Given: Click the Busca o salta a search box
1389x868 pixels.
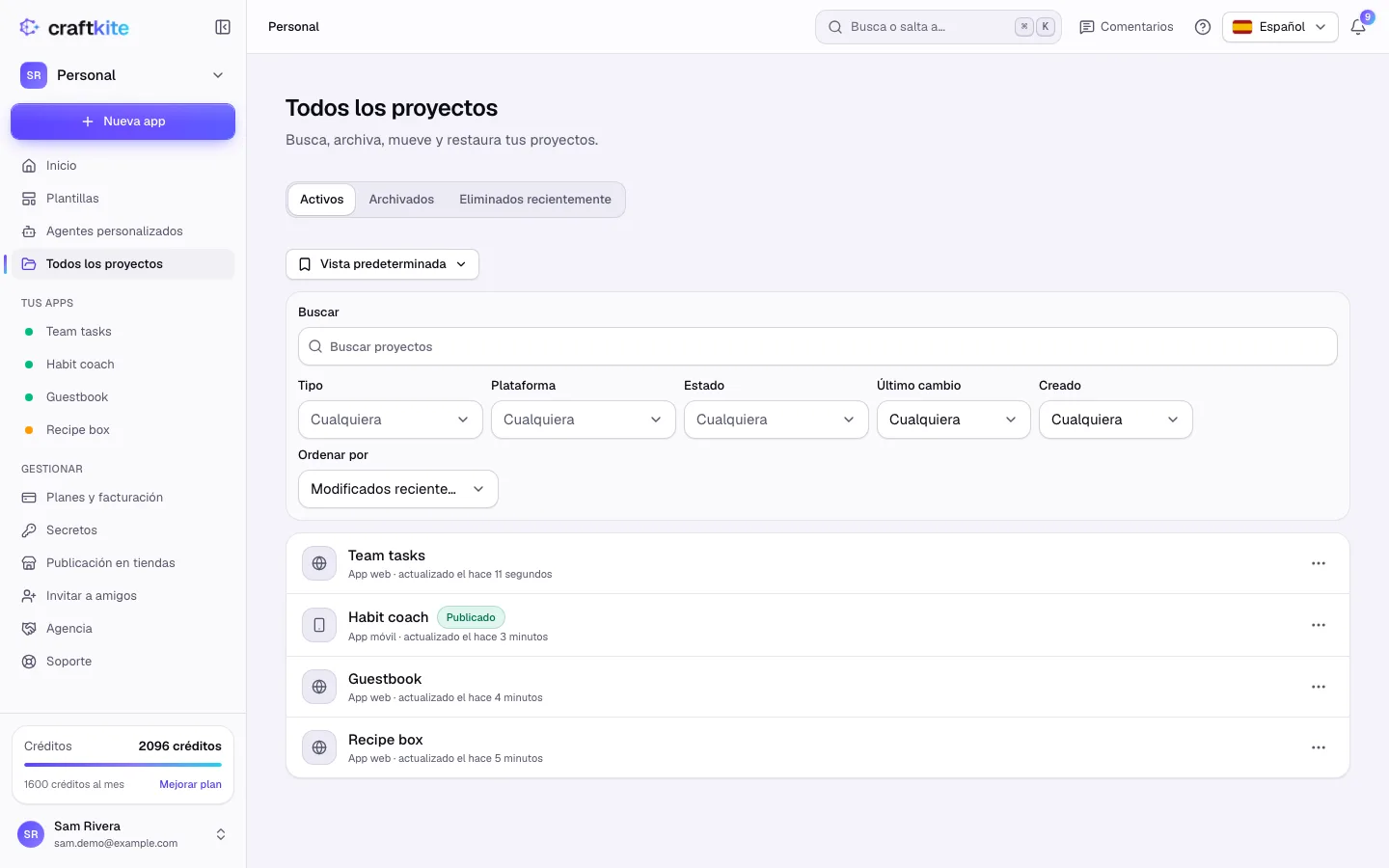Looking at the screenshot, I should [x=938, y=27].
